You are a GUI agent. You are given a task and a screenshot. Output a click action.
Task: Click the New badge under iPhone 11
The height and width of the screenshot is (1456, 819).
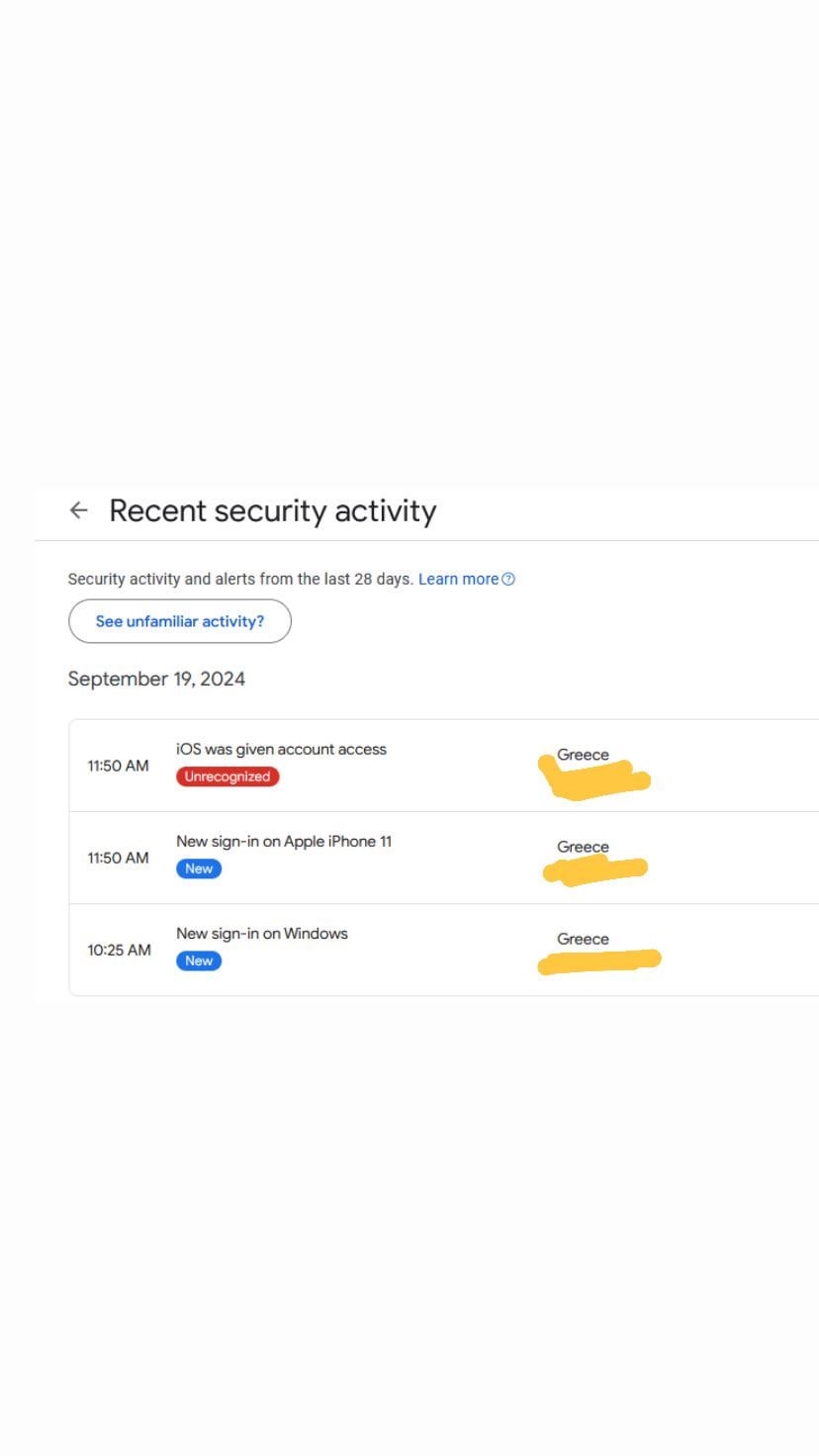199,868
